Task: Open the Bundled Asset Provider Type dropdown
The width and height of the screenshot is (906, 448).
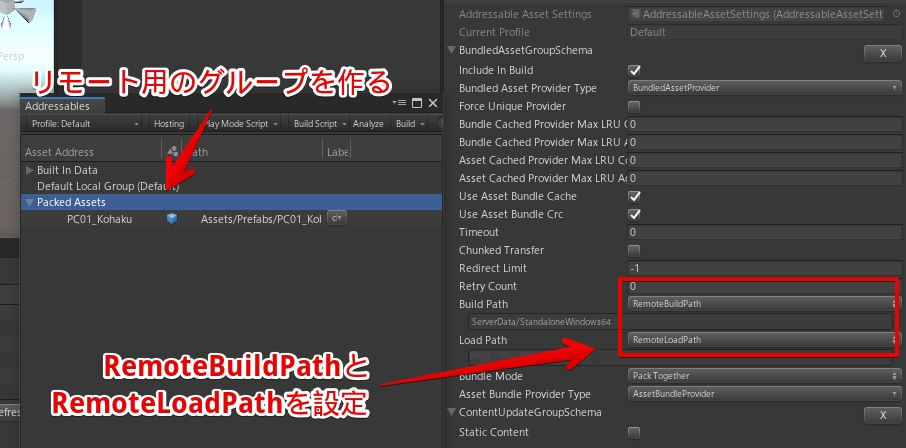Action: click(x=764, y=88)
